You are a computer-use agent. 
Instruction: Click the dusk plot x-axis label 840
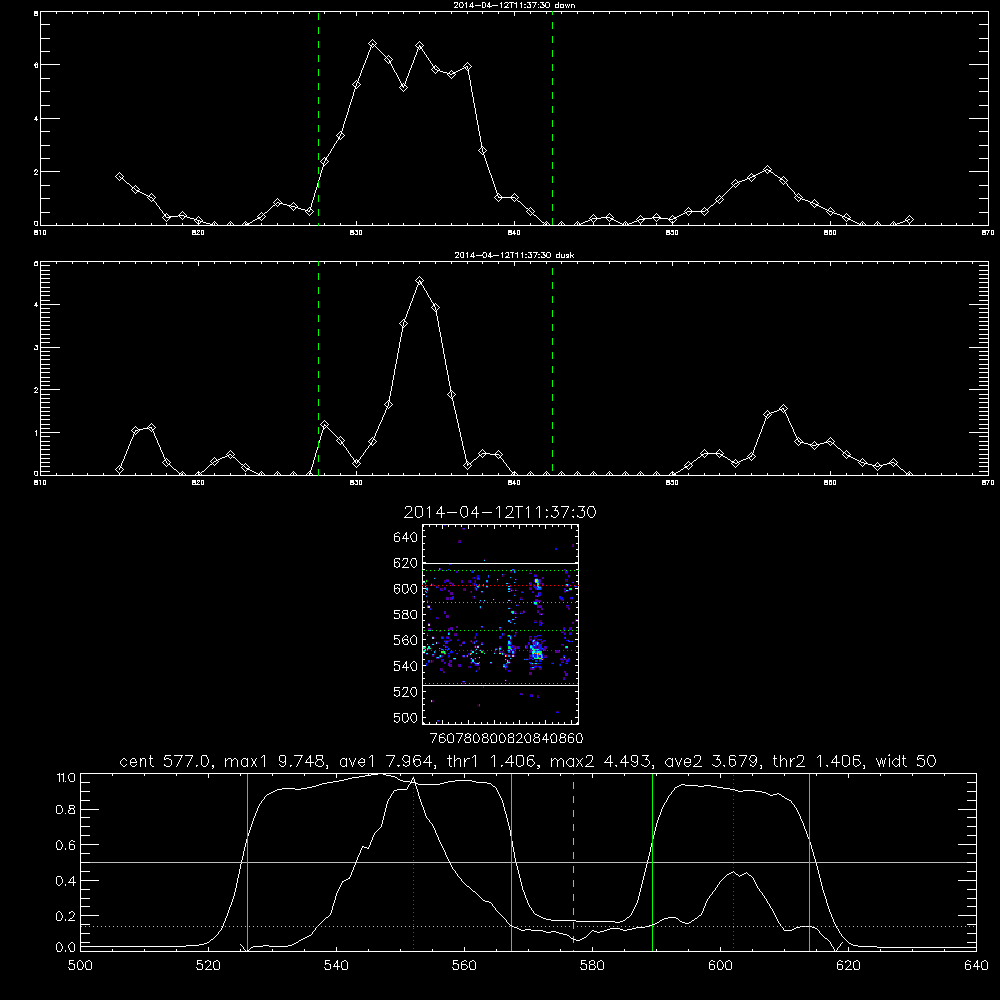click(x=514, y=483)
